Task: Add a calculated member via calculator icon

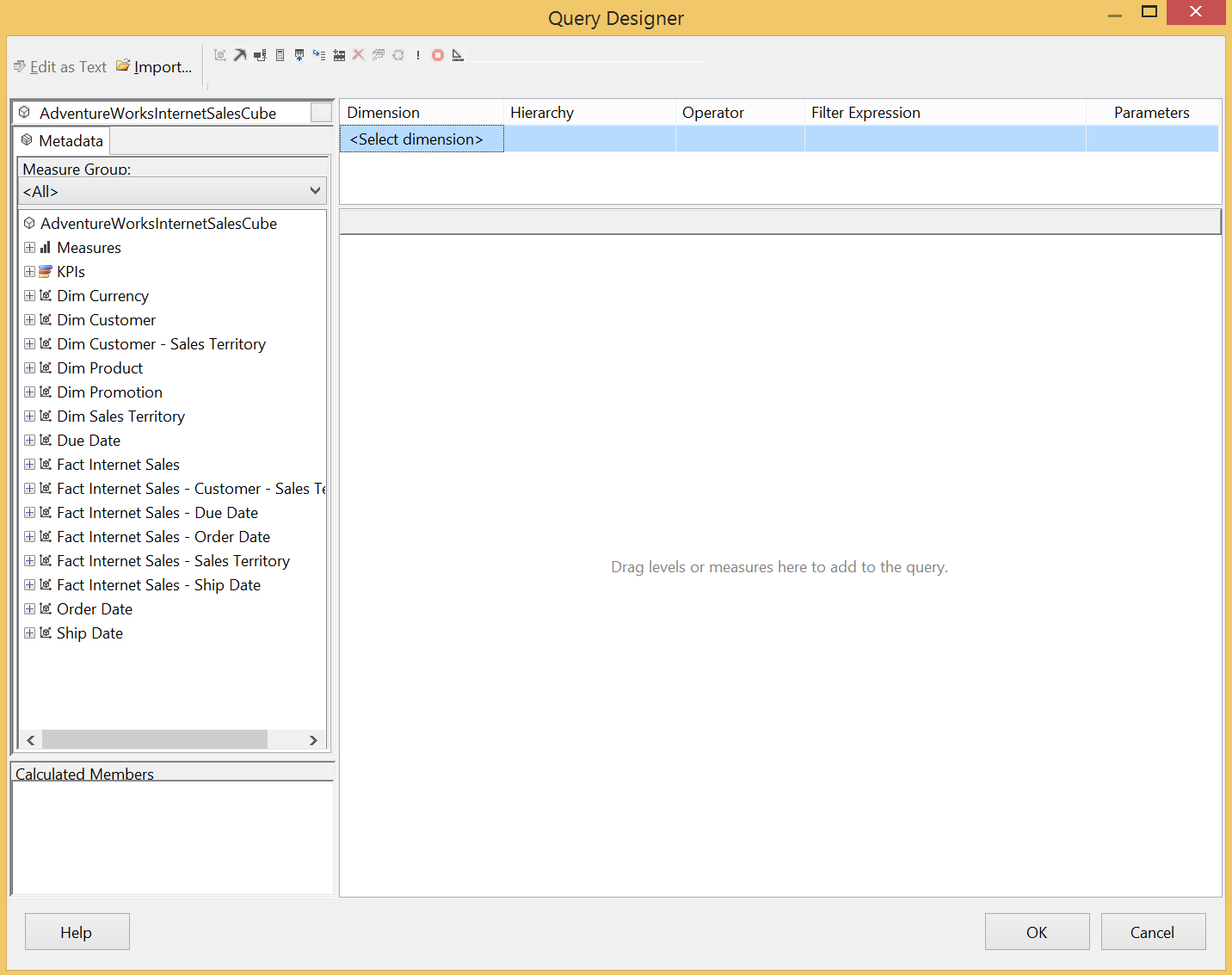Action: [280, 55]
